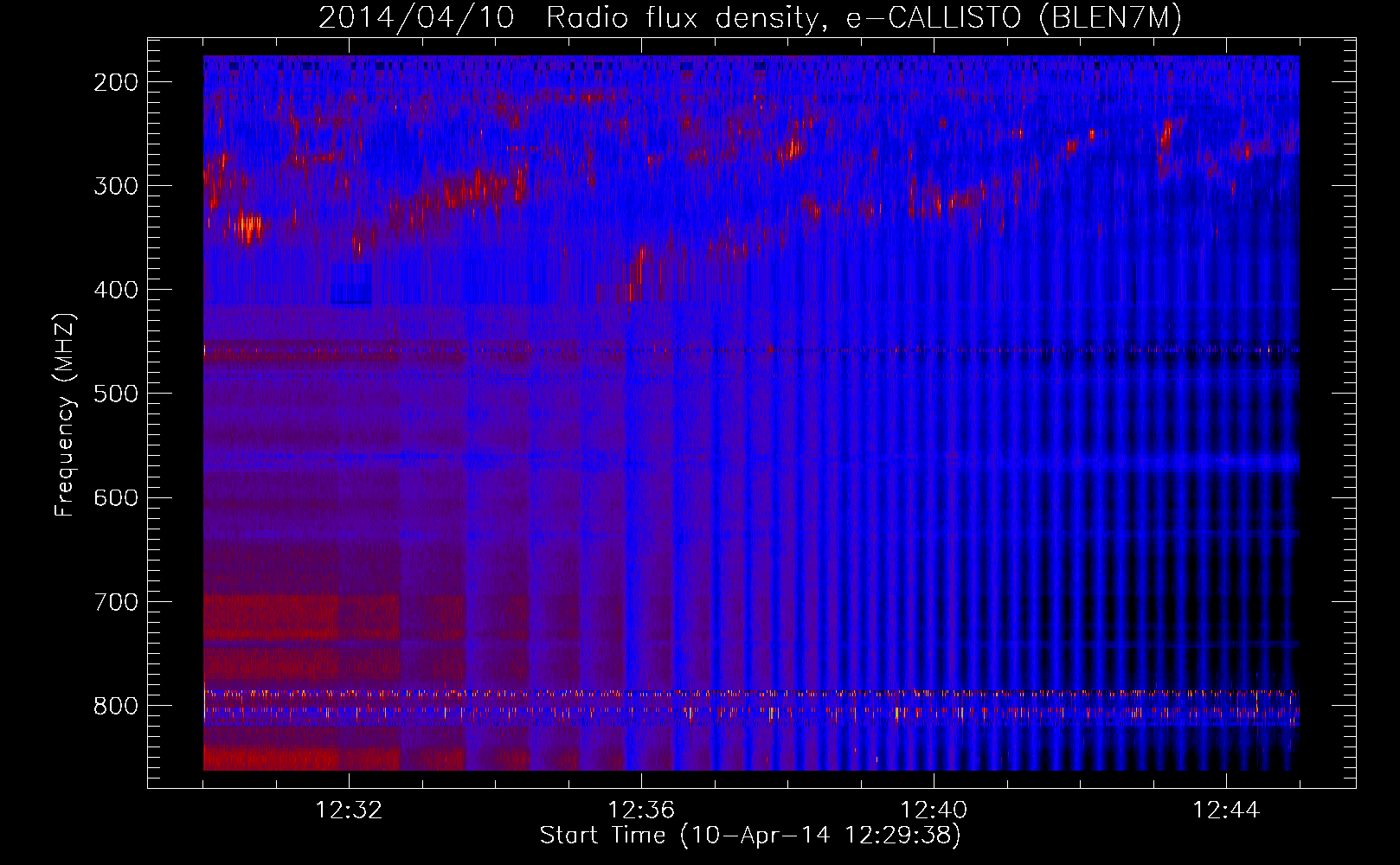Click the 800 frequency tick label
Image resolution: width=1400 pixels, height=865 pixels.
pos(116,706)
